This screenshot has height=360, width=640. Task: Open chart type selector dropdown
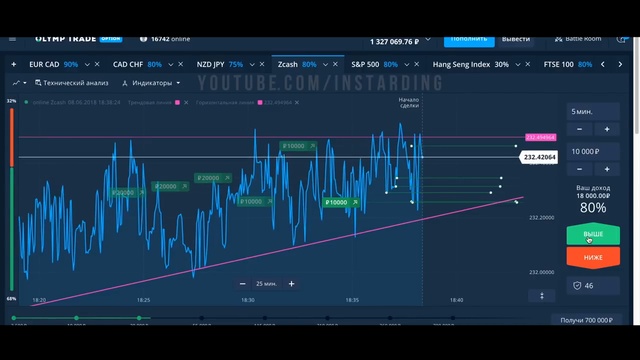pos(19,83)
